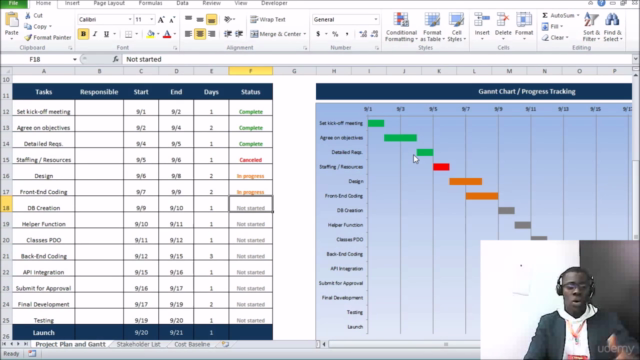This screenshot has height=360, width=640.
Task: Switch to the Formulas ribbon tab
Action: [150, 3]
